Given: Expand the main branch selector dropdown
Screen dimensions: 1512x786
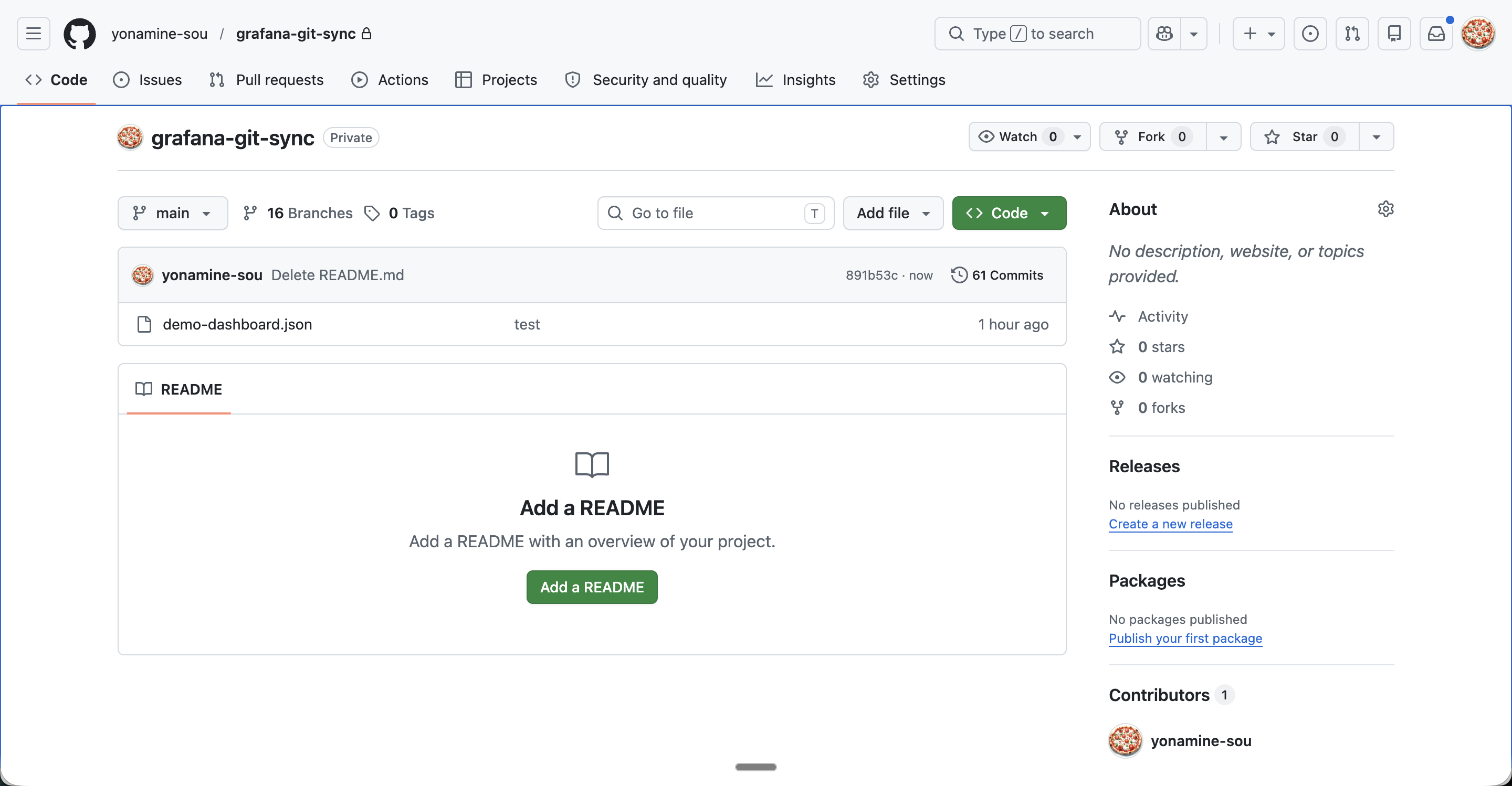Looking at the screenshot, I should pos(173,213).
